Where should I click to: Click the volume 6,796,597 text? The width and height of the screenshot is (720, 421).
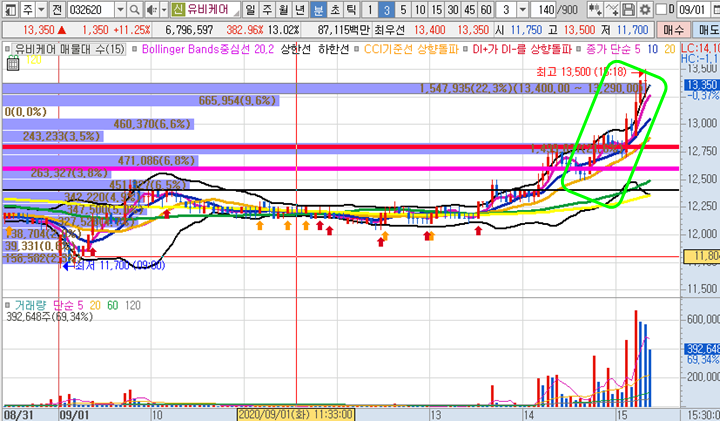point(189,30)
